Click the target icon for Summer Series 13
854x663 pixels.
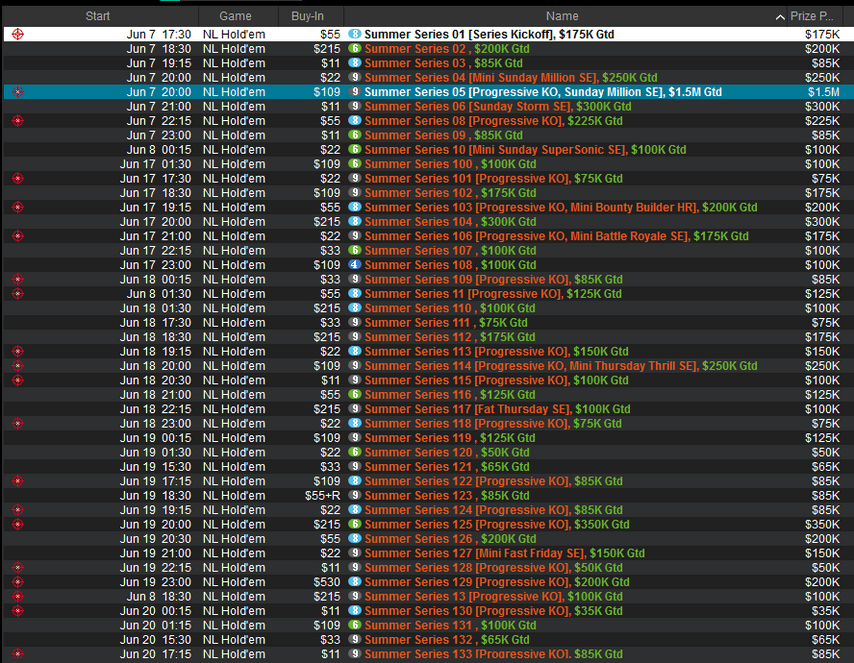point(18,597)
